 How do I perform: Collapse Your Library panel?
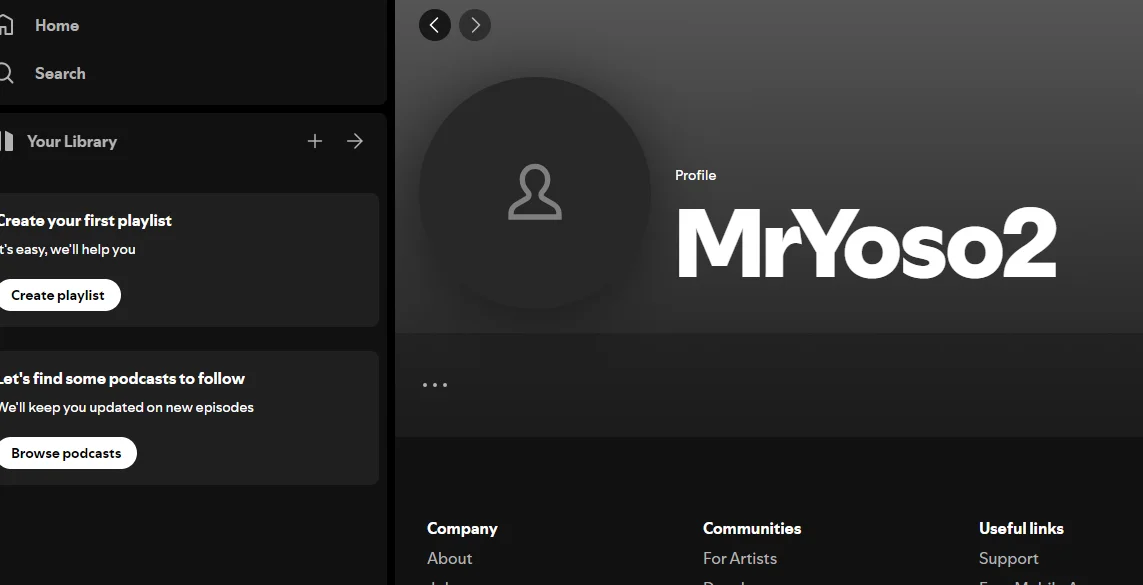click(71, 141)
